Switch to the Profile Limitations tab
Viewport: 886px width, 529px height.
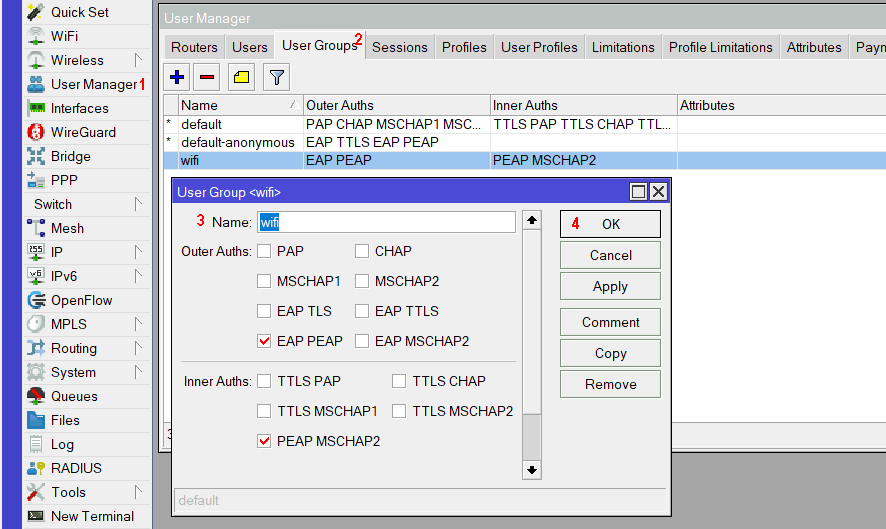tap(720, 47)
